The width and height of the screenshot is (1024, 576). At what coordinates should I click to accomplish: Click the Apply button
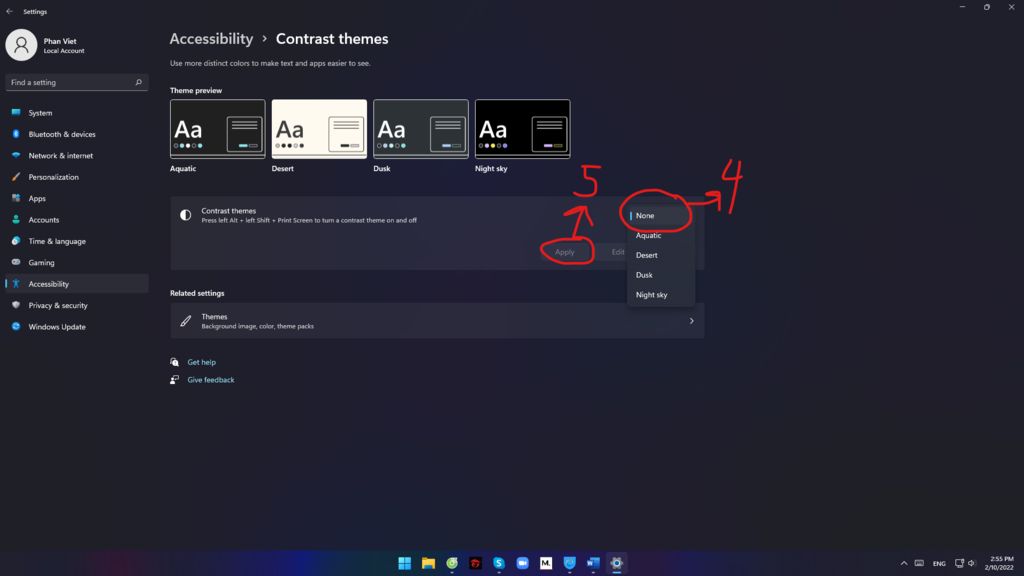coord(565,252)
